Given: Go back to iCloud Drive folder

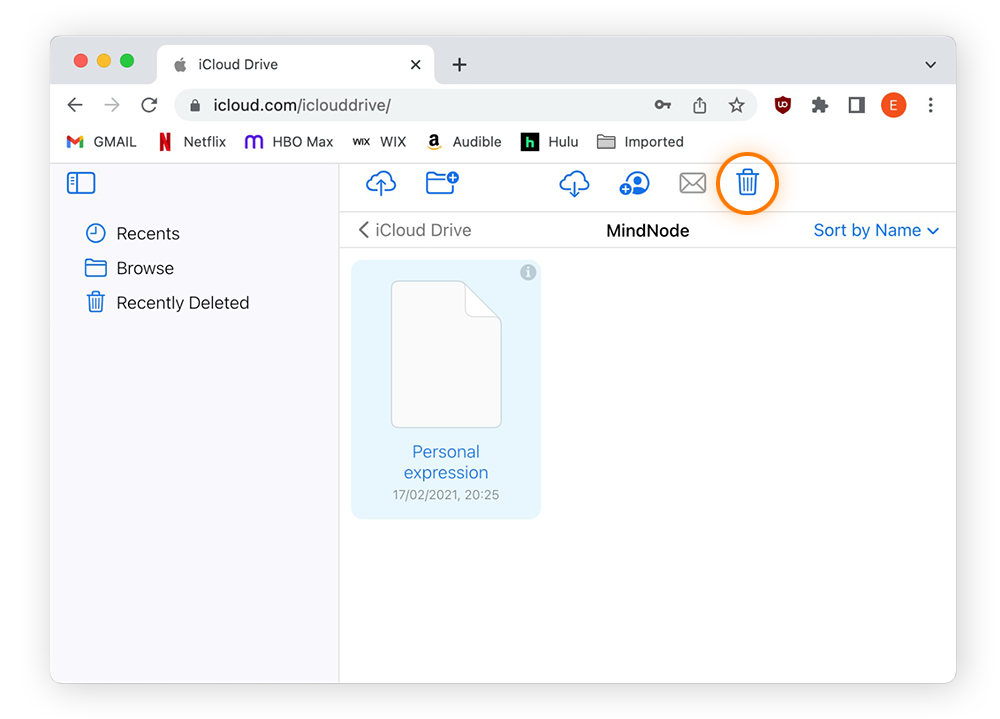Looking at the screenshot, I should pyautogui.click(x=415, y=230).
